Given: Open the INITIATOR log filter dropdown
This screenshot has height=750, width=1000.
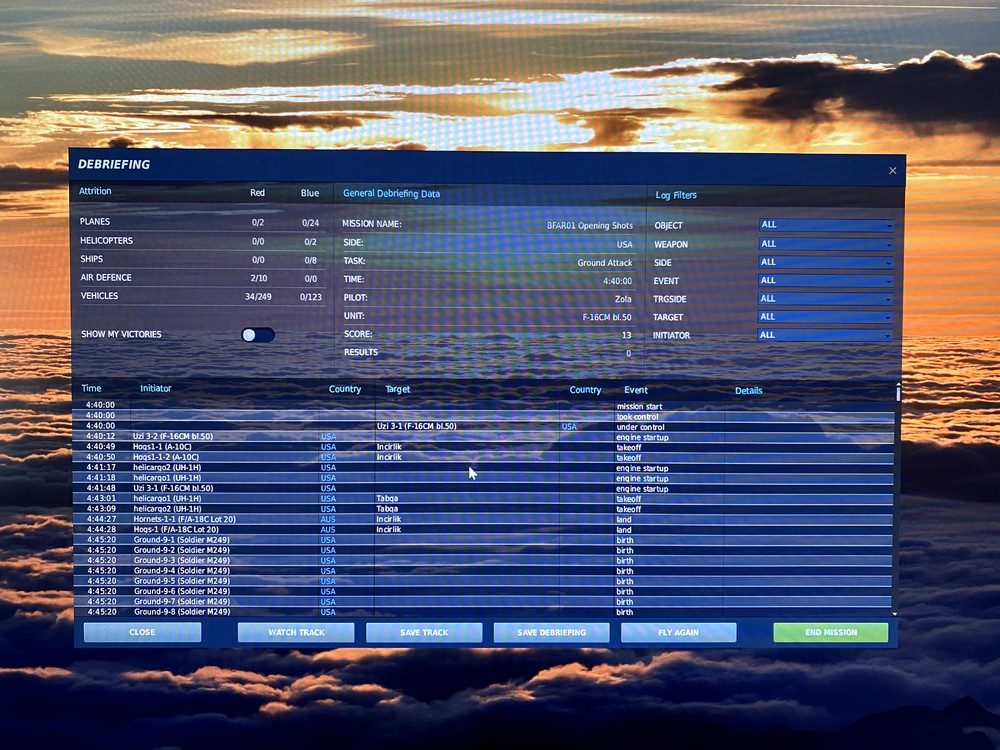Looking at the screenshot, I should 826,335.
